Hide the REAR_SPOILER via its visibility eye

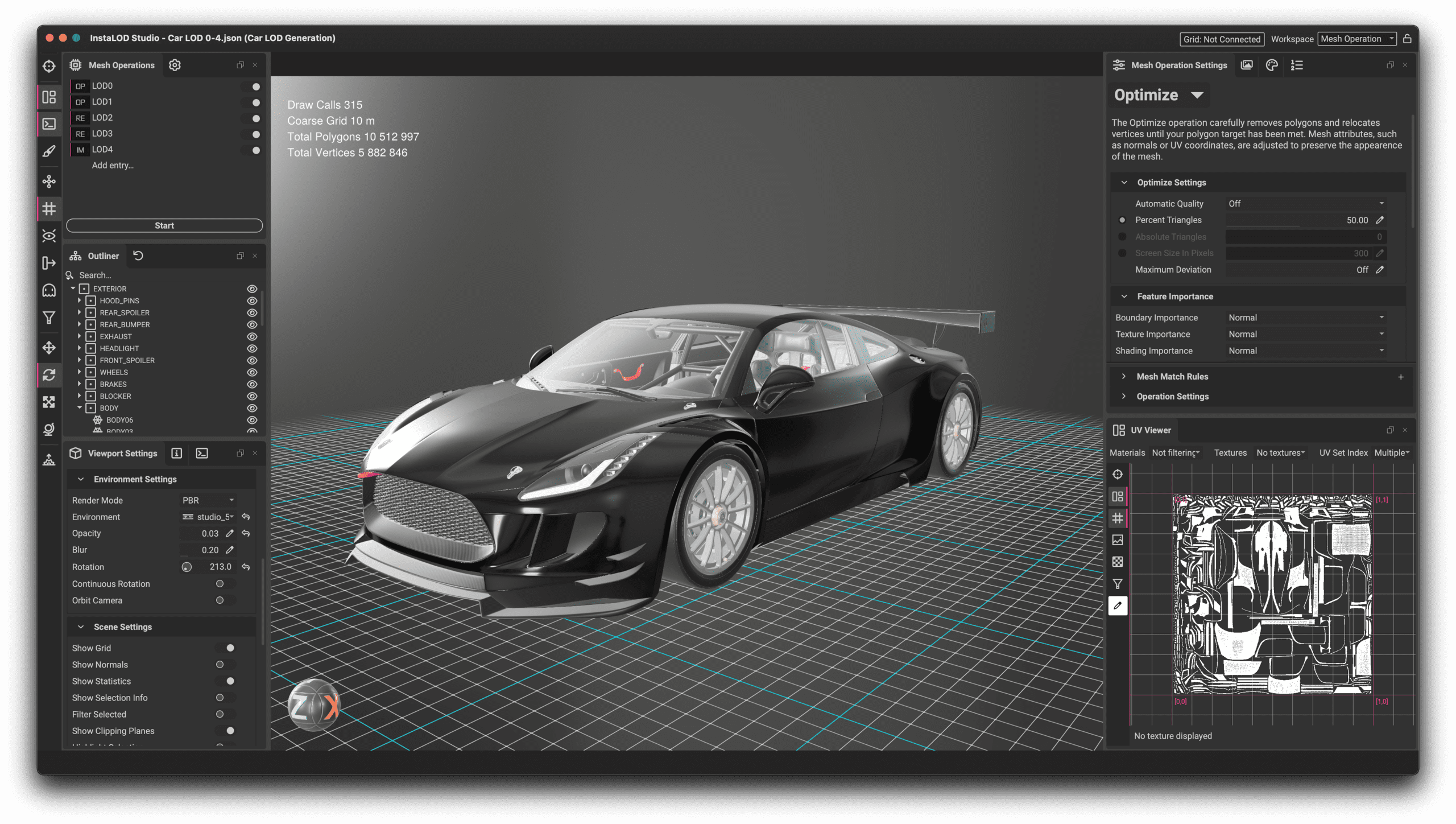[252, 312]
